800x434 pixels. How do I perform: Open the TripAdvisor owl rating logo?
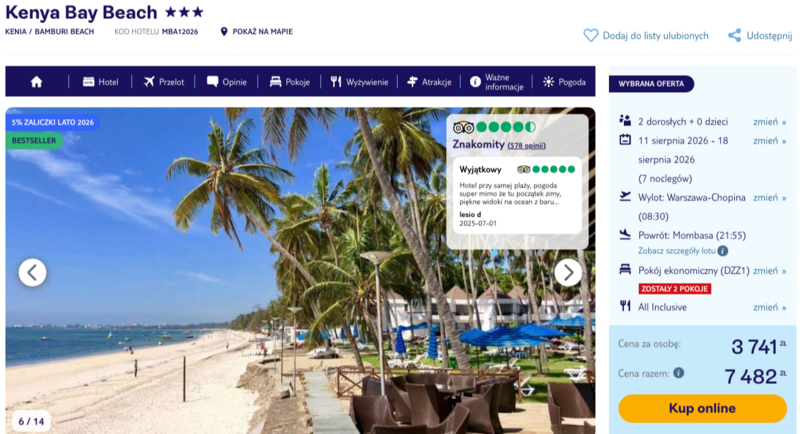463,127
